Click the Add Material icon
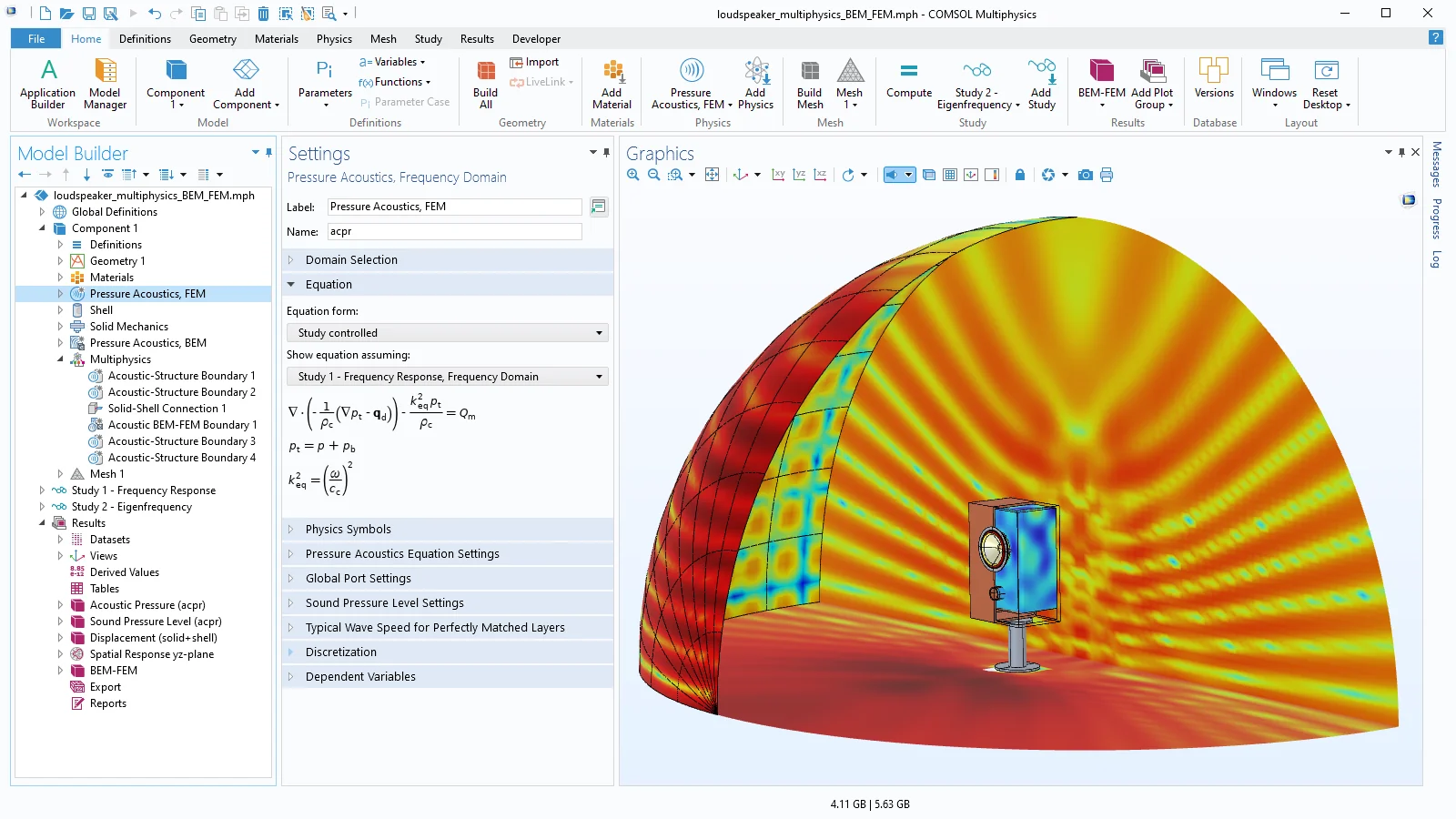The image size is (1456, 819). (612, 84)
